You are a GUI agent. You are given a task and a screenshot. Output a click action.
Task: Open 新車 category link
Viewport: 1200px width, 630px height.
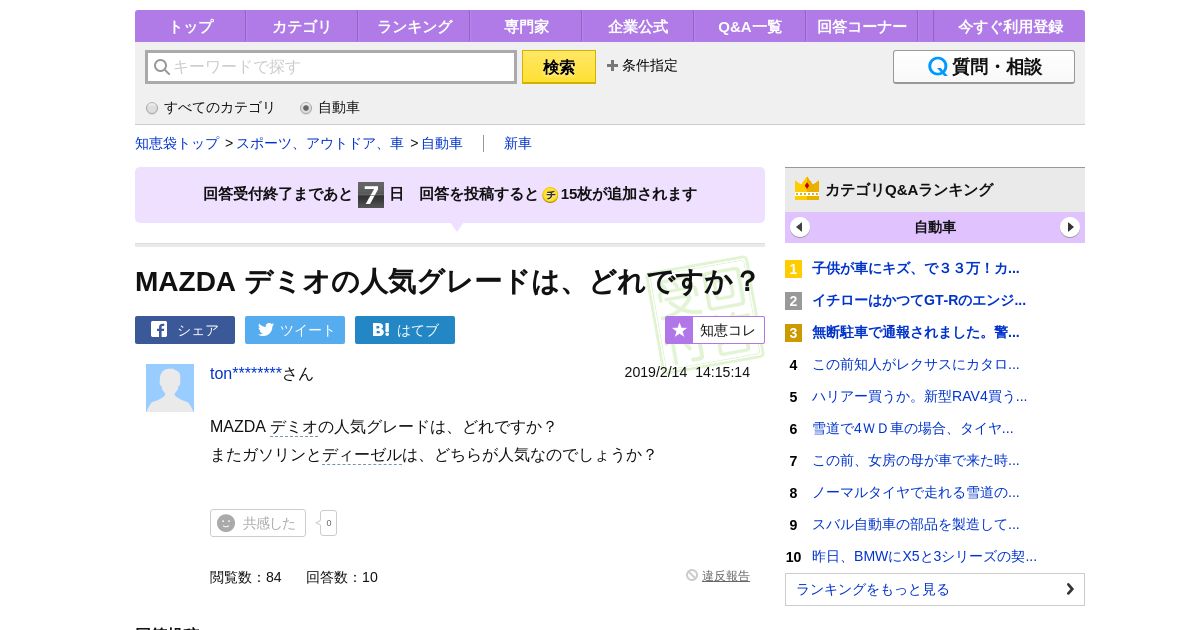pos(518,143)
